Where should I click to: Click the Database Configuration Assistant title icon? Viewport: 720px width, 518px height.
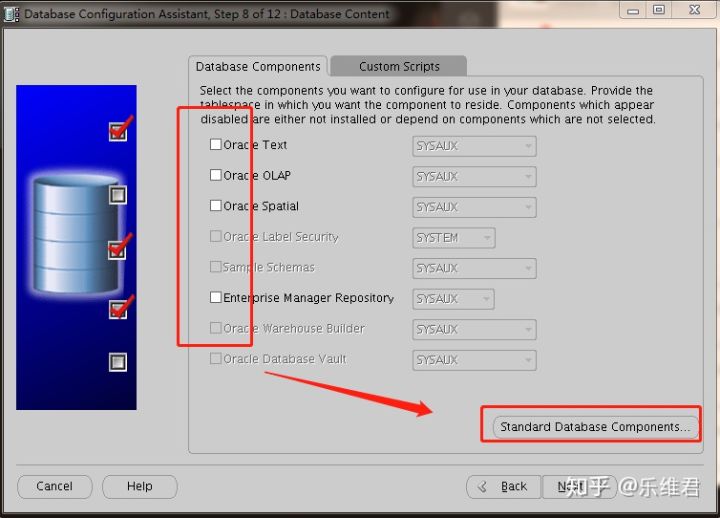pos(11,14)
